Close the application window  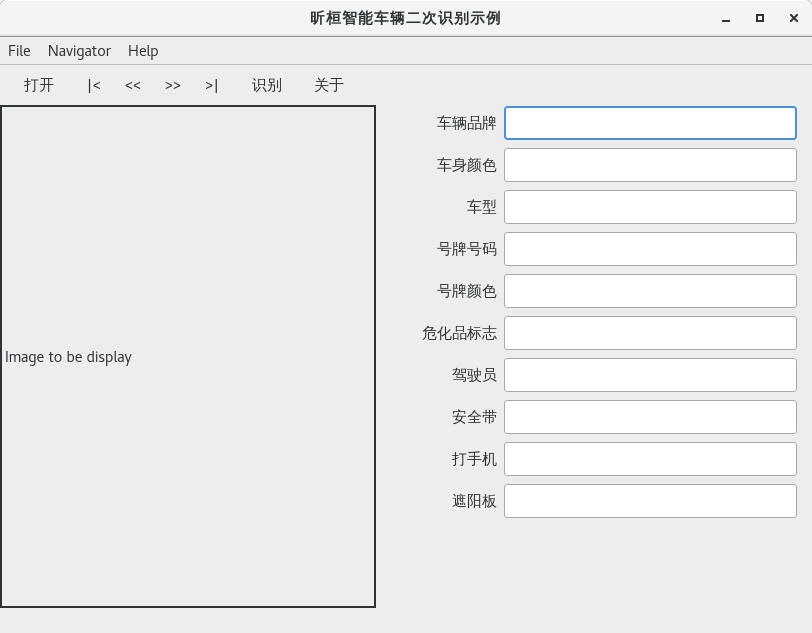[x=794, y=19]
